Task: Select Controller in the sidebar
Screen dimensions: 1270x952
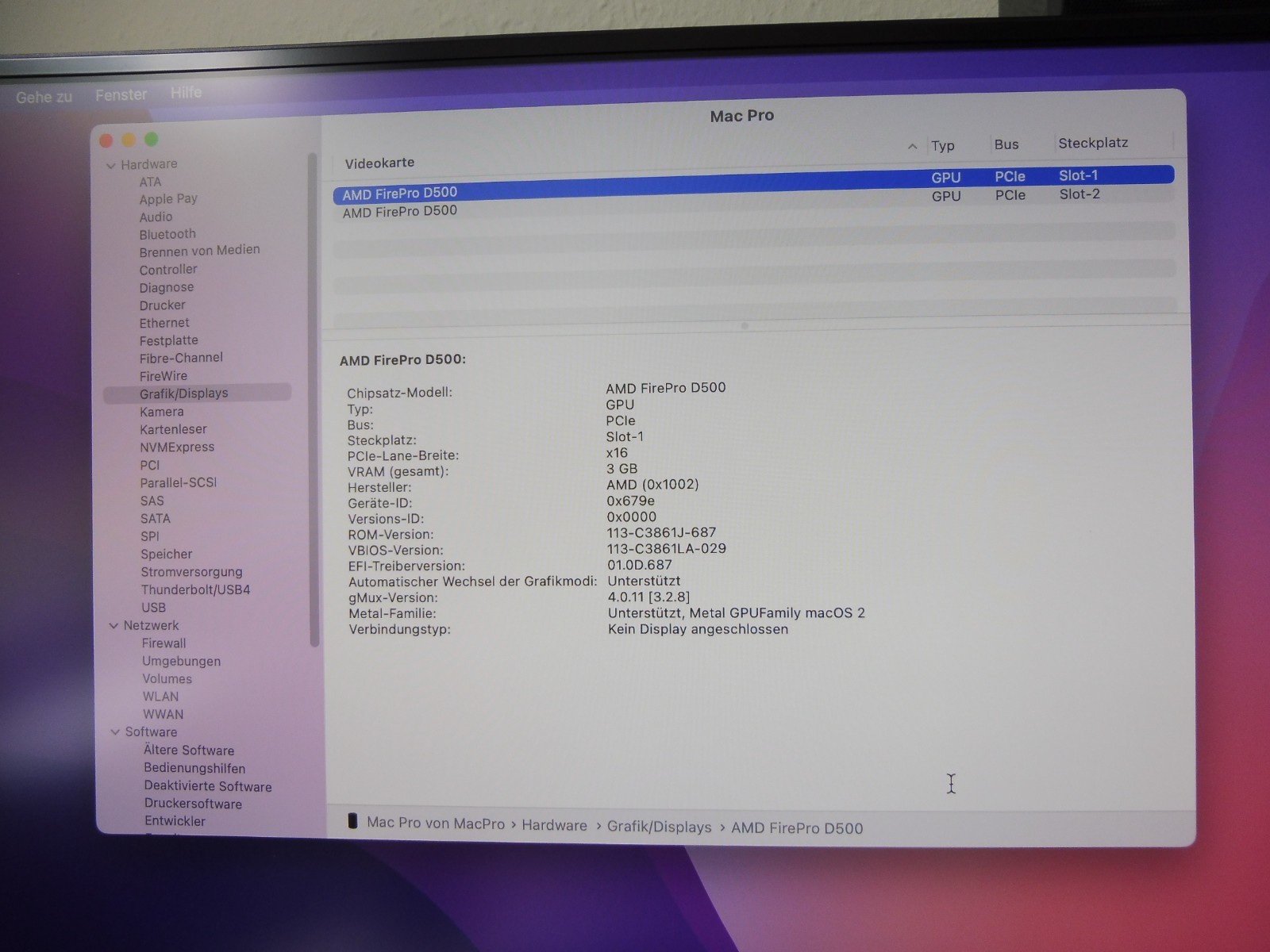Action: [168, 270]
